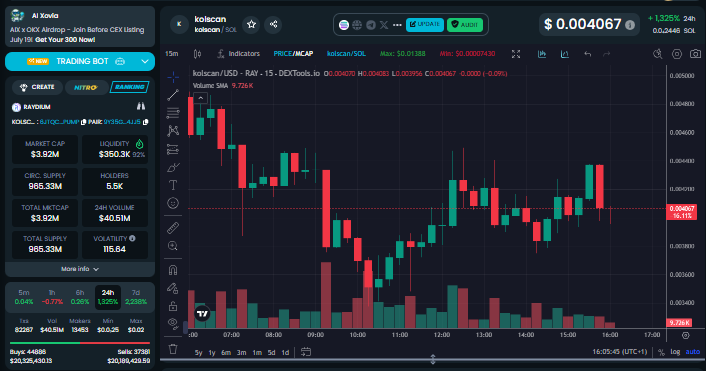
Task: Open chart settings hexagon icon
Action: (x=677, y=54)
